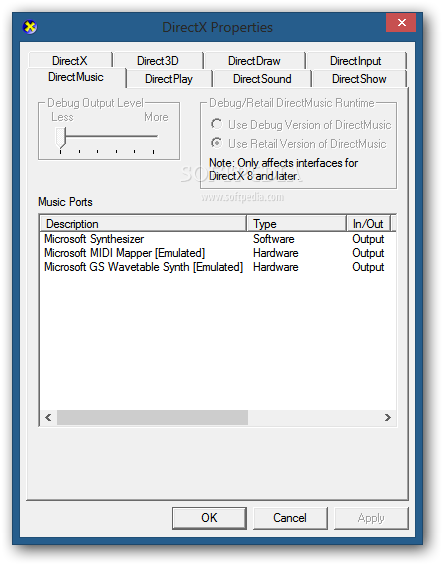Select the DirectDraw tab

(254, 61)
